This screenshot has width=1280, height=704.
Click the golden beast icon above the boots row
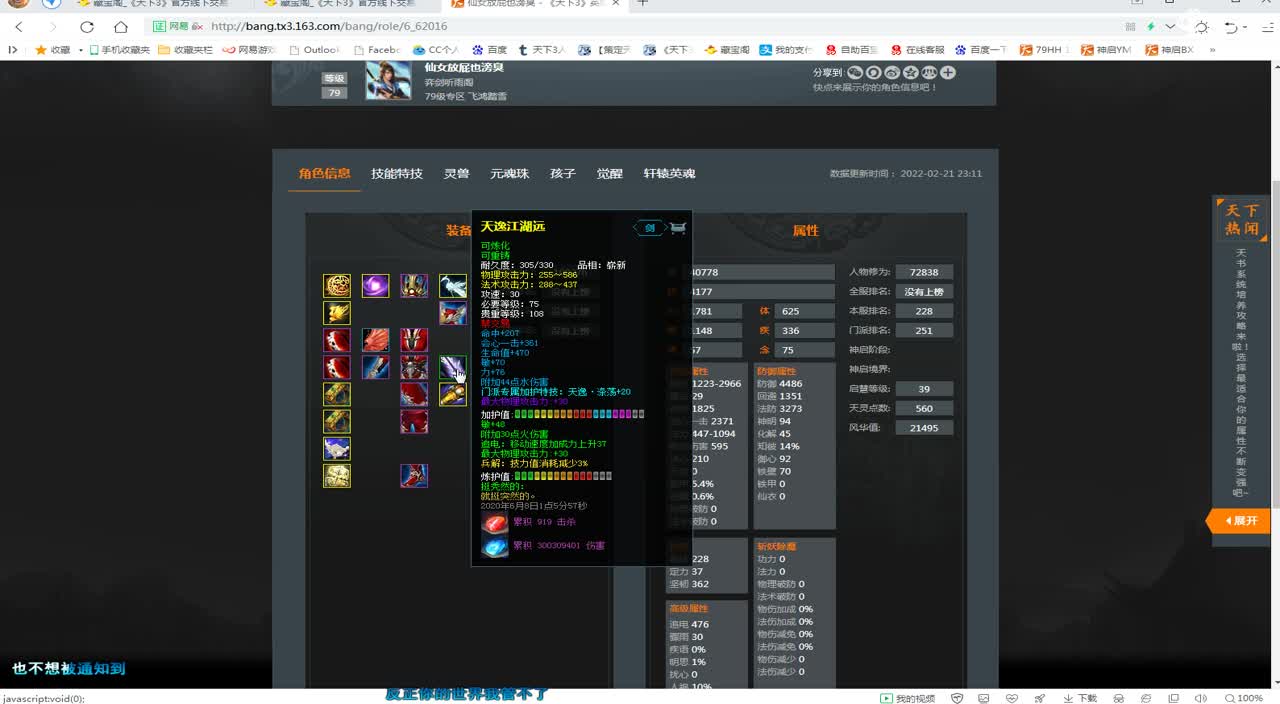pos(337,475)
